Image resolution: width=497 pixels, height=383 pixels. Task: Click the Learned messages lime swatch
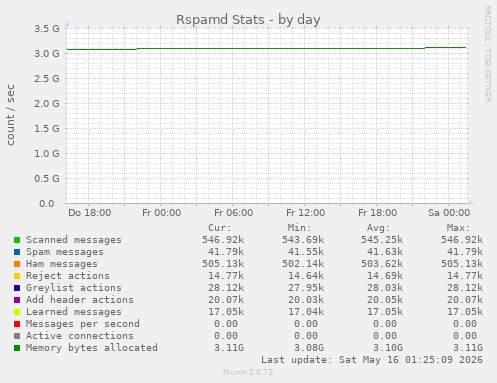[x=17, y=312]
